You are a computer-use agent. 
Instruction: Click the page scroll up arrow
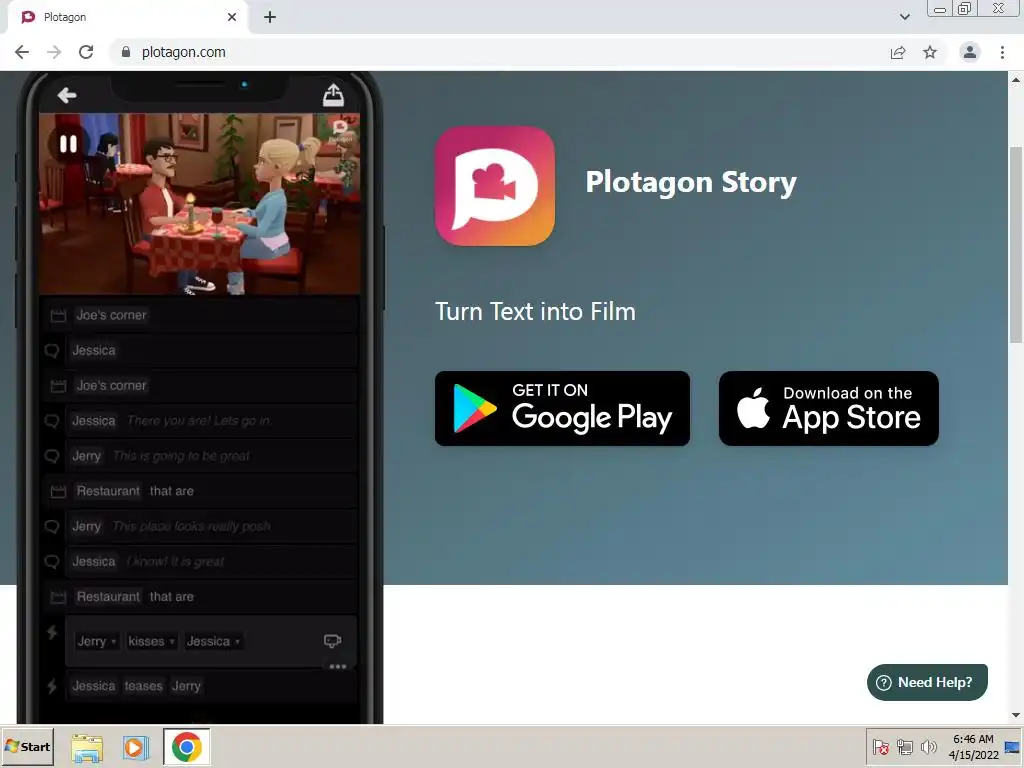[x=1016, y=80]
